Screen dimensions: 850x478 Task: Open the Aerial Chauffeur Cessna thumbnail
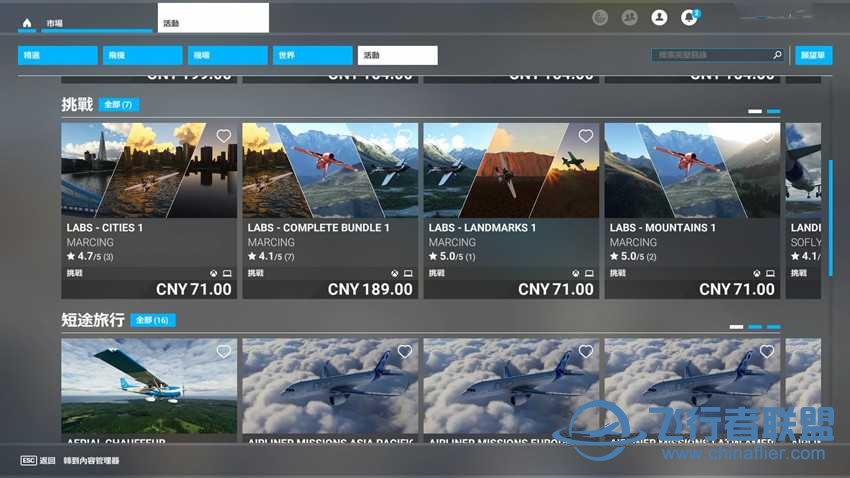[x=149, y=386]
